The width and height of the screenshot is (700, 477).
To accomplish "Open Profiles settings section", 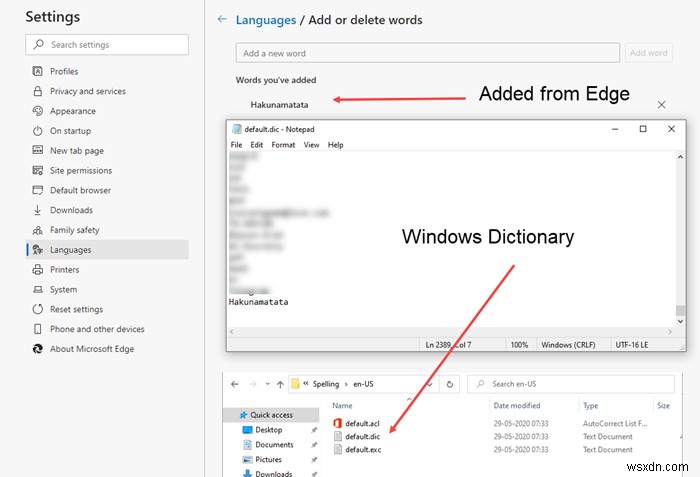I will pyautogui.click(x=64, y=71).
